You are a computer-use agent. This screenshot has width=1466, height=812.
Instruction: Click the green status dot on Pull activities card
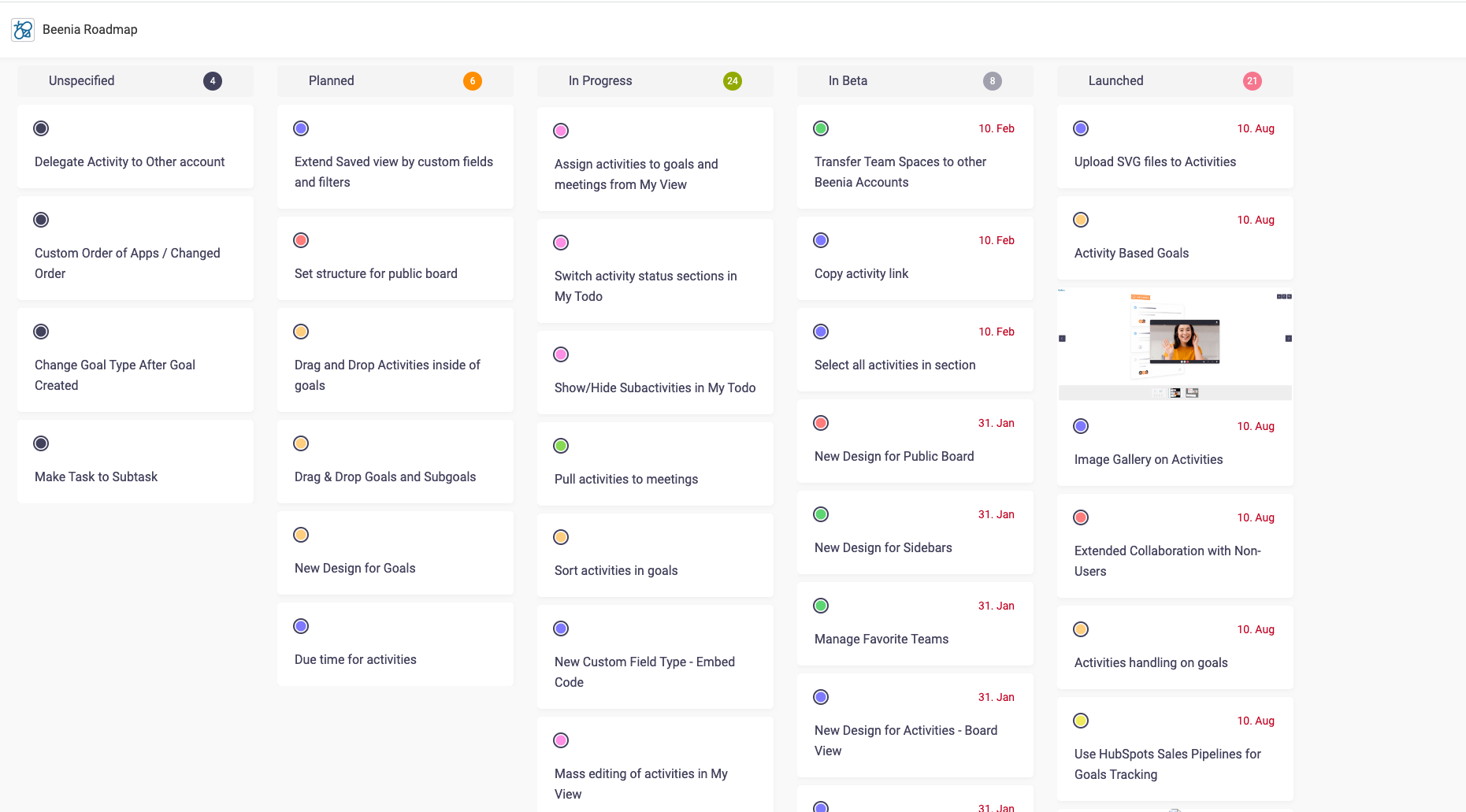[x=561, y=446]
